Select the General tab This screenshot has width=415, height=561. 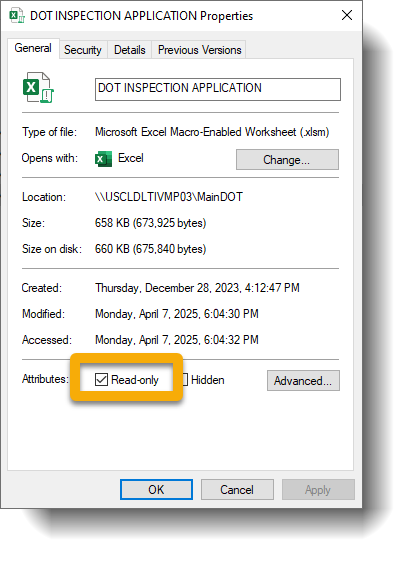33,48
